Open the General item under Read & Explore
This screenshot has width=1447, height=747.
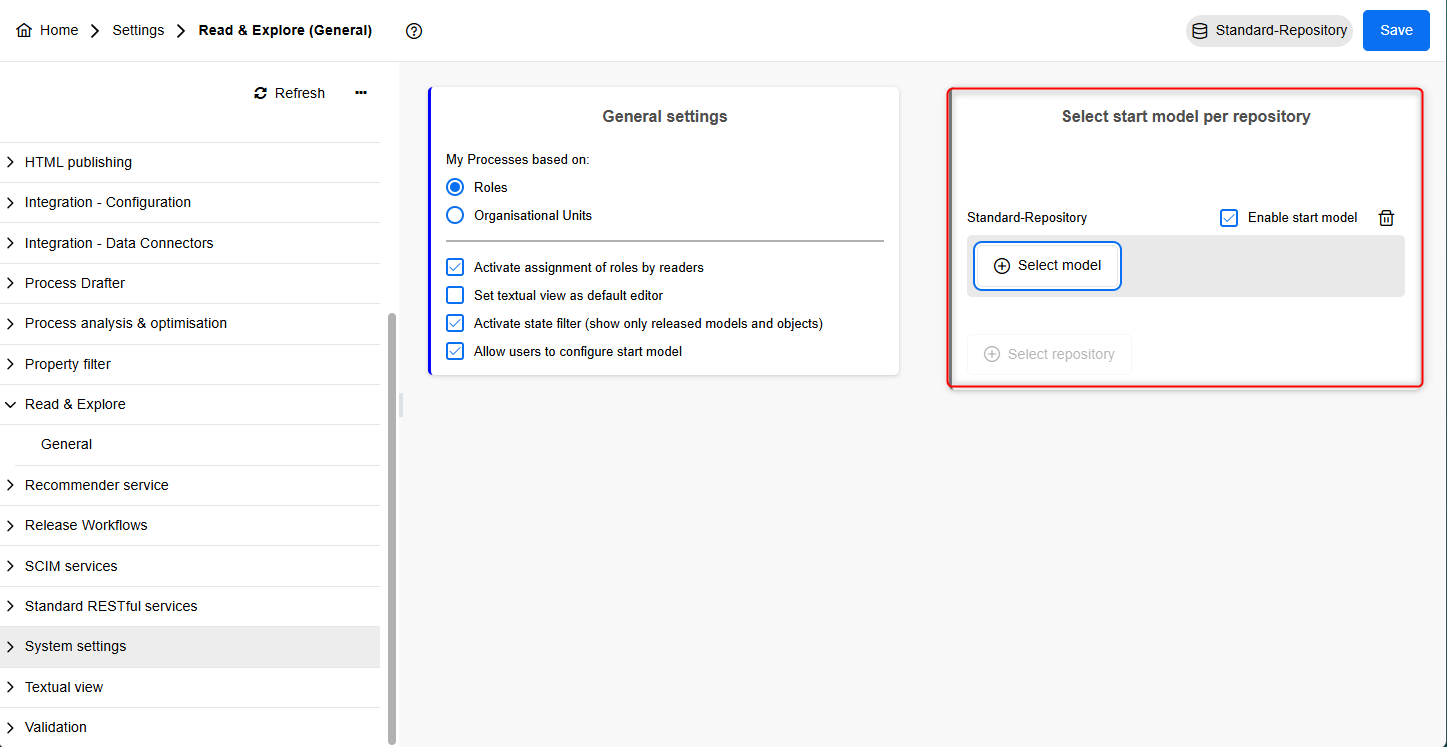[x=67, y=444]
